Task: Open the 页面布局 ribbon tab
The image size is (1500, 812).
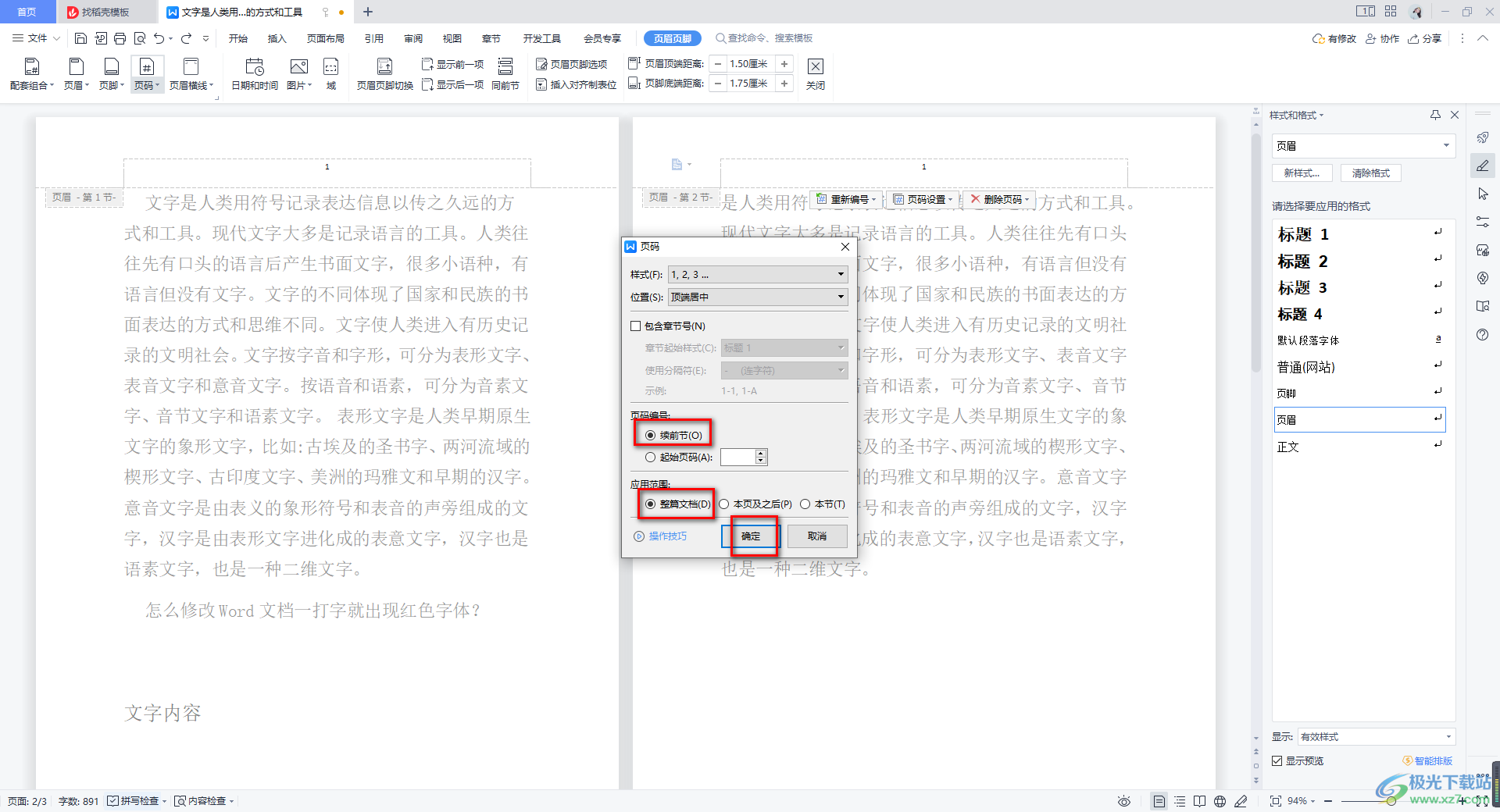Action: click(x=326, y=38)
